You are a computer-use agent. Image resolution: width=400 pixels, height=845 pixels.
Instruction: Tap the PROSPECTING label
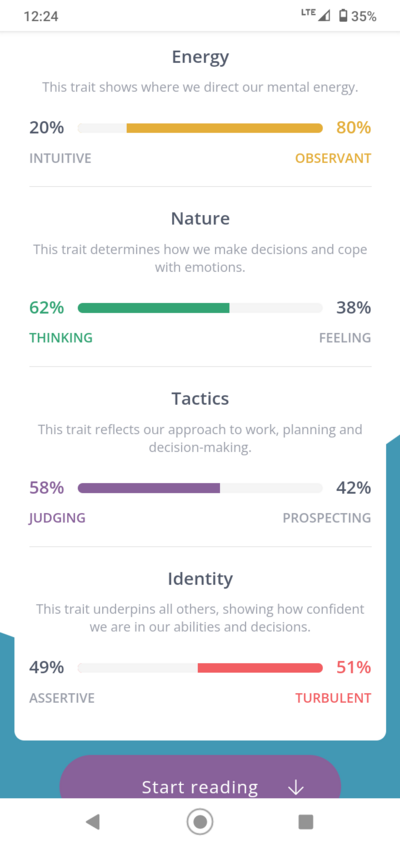pos(327,518)
